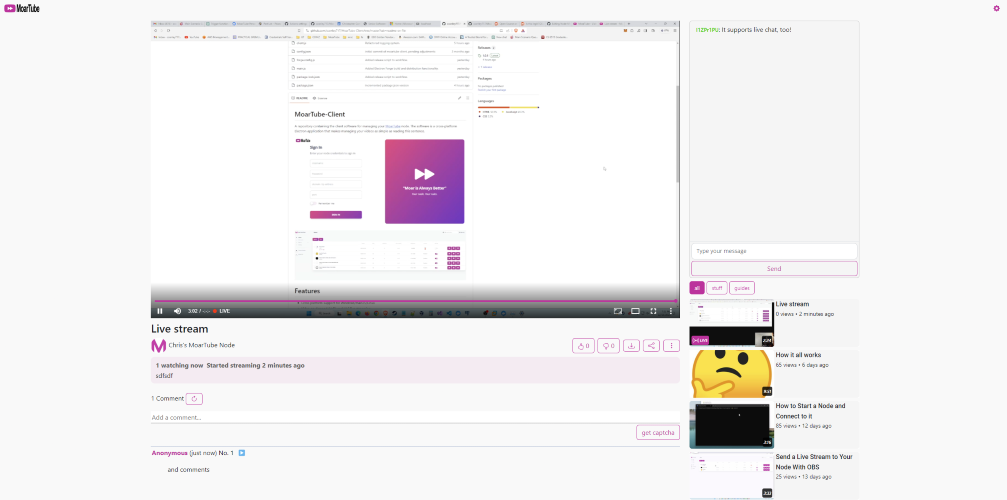Dislike the live stream with thumbs down
The width and height of the screenshot is (1007, 500).
pos(608,346)
